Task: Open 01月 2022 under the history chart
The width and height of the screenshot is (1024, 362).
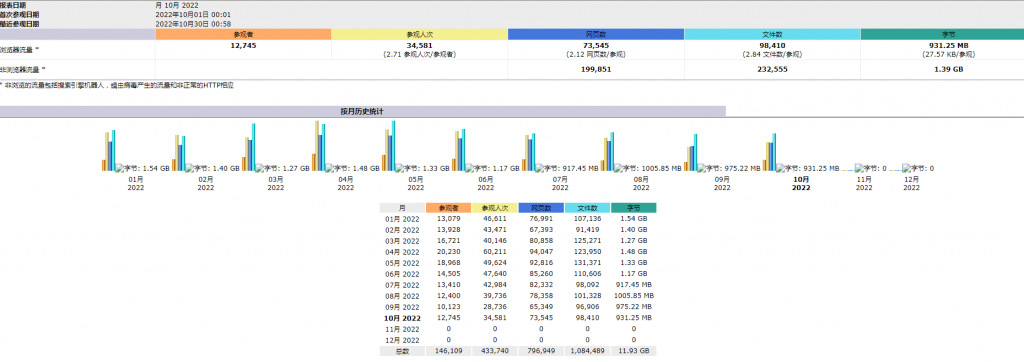Action: pyautogui.click(x=136, y=183)
